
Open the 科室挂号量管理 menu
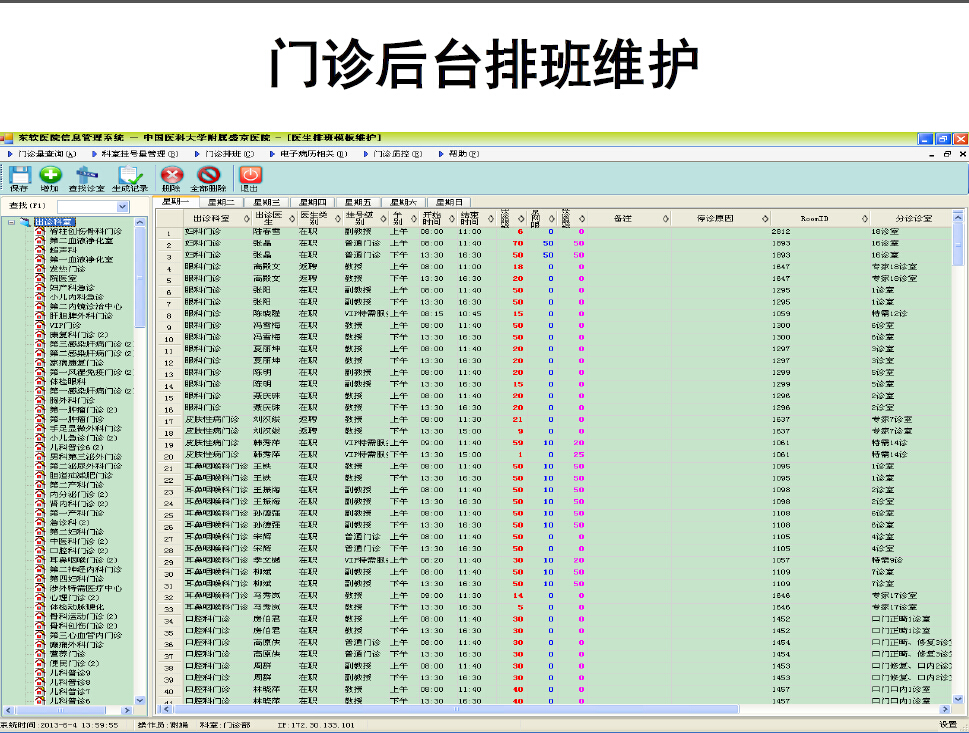[138, 154]
